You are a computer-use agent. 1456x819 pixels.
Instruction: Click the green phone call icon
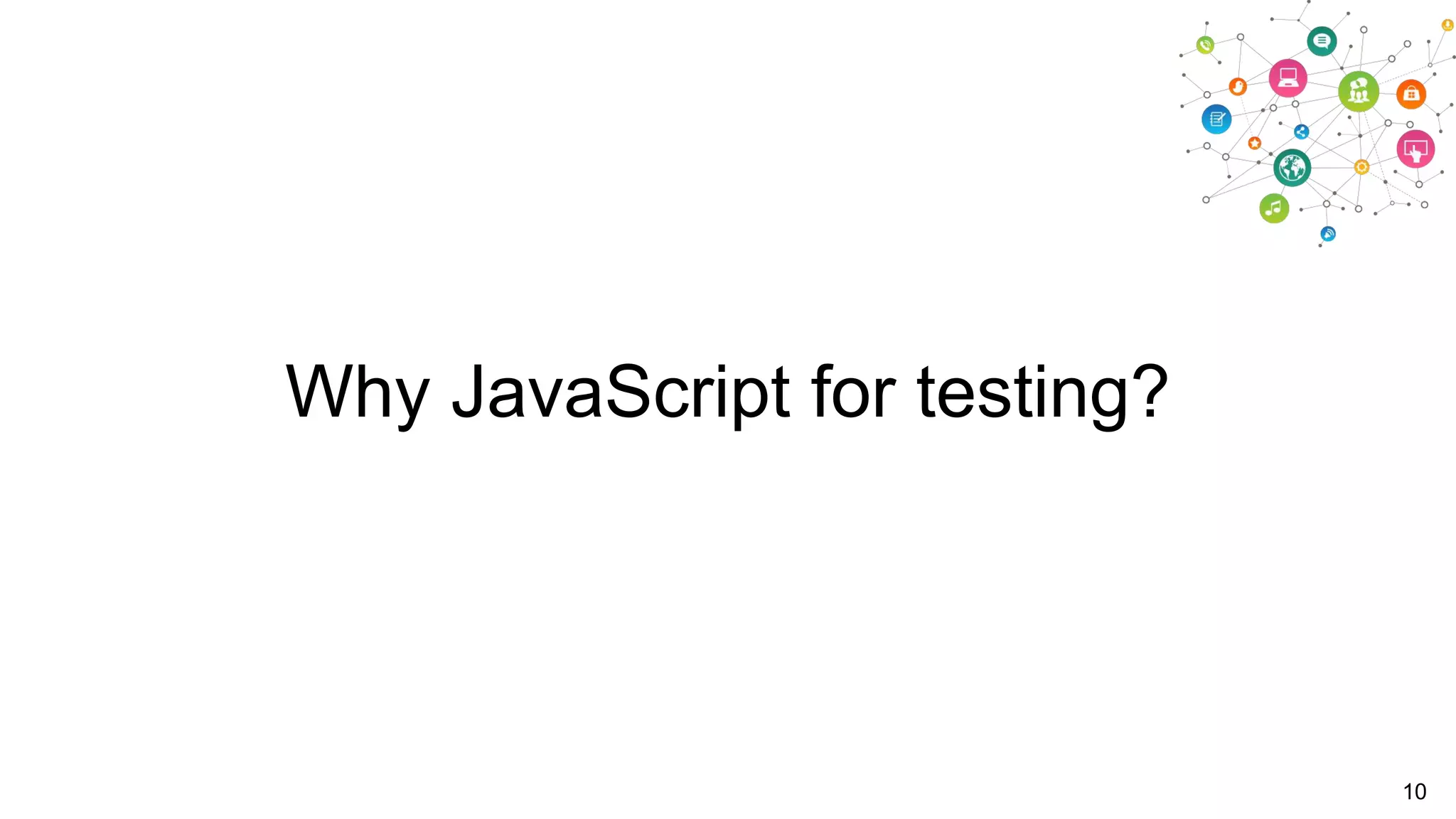(x=1205, y=45)
